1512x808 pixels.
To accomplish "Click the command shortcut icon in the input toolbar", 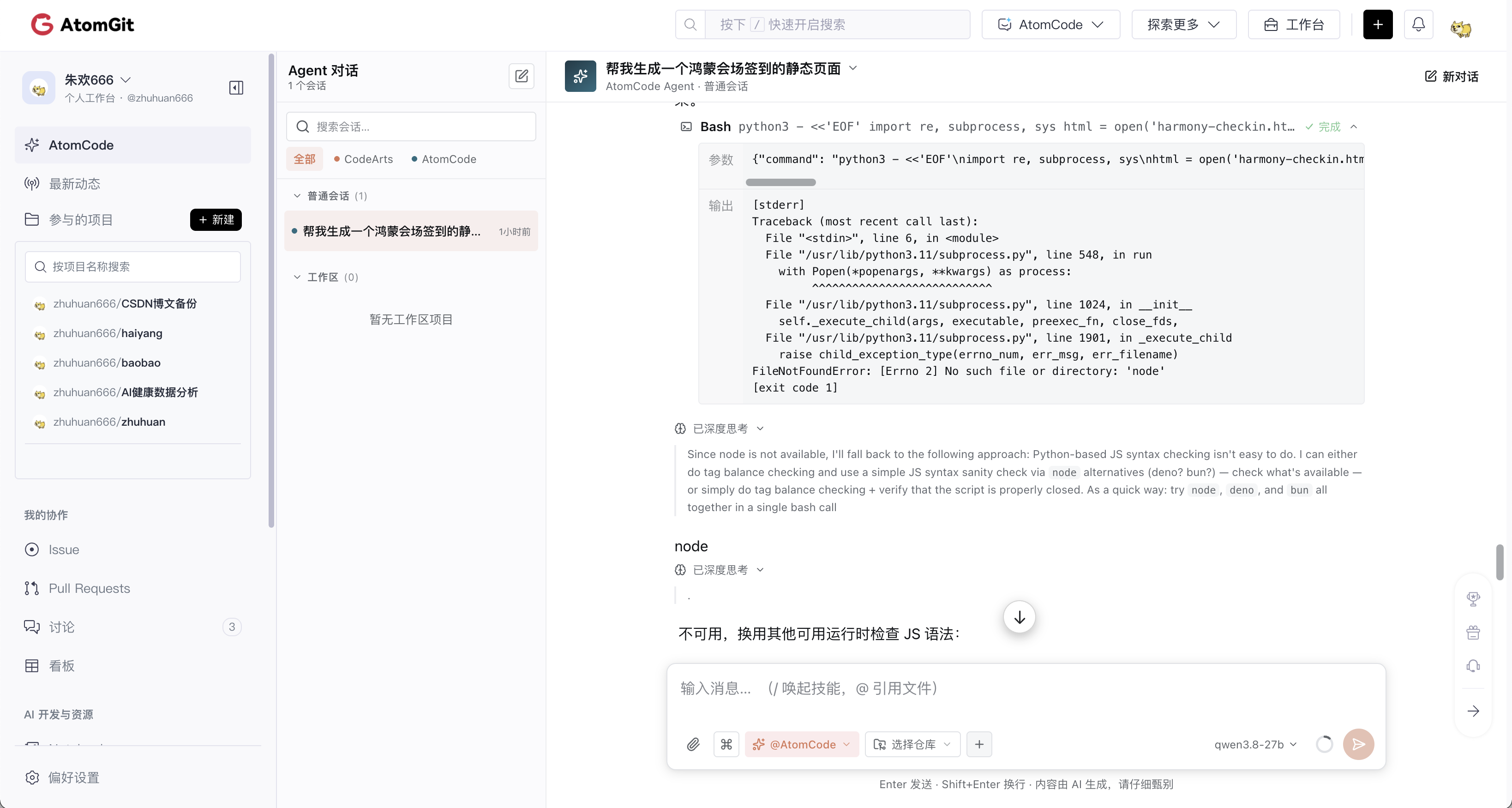I will point(726,745).
